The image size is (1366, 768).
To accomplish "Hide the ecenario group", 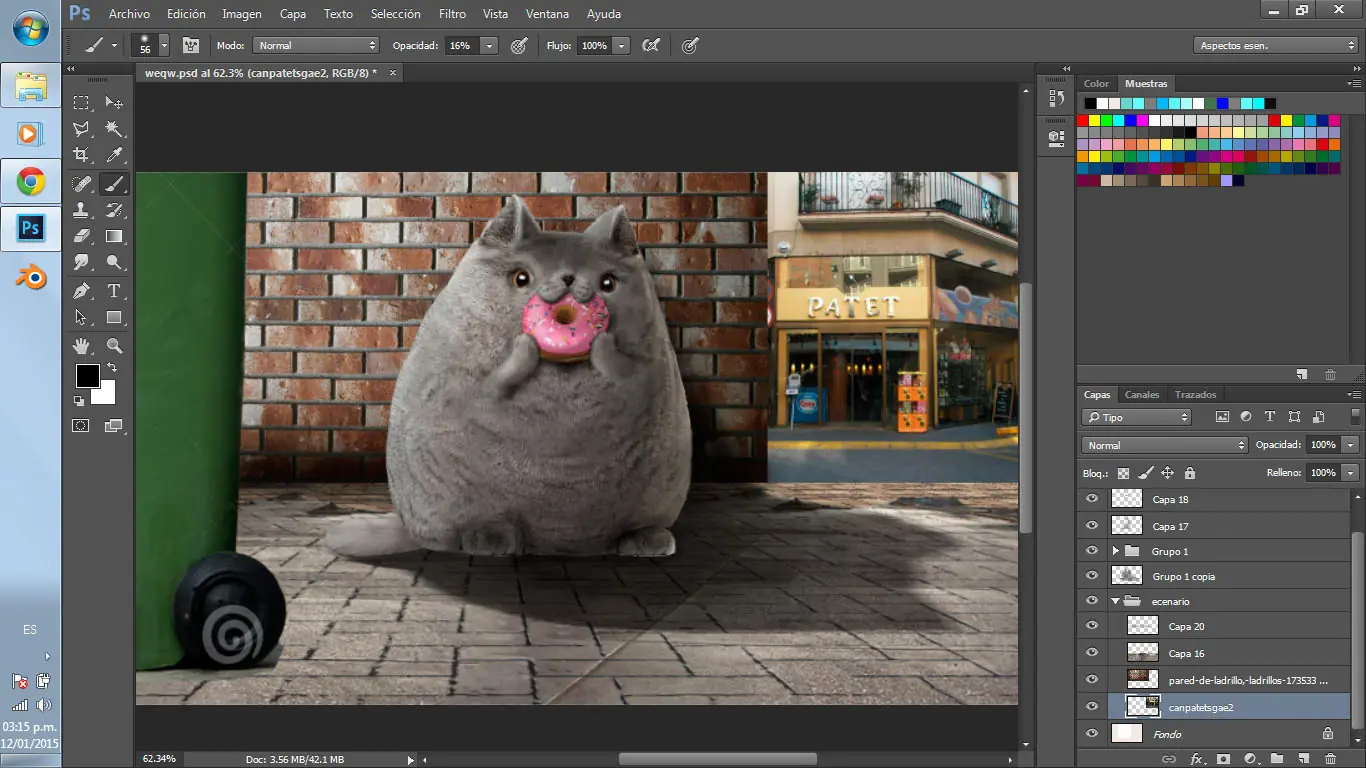I will coord(1092,601).
